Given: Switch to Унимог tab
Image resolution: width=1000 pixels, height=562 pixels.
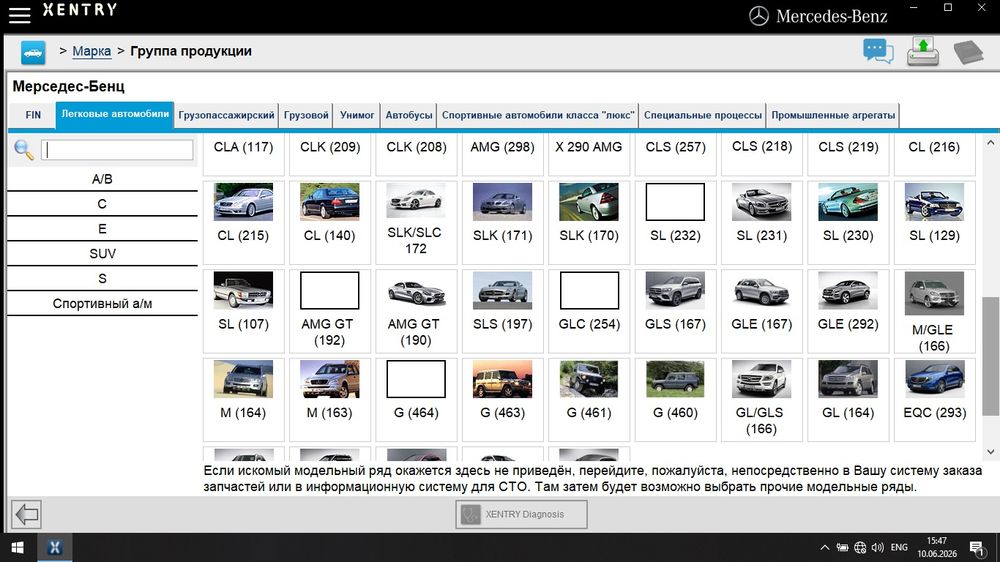Looking at the screenshot, I should pos(357,115).
